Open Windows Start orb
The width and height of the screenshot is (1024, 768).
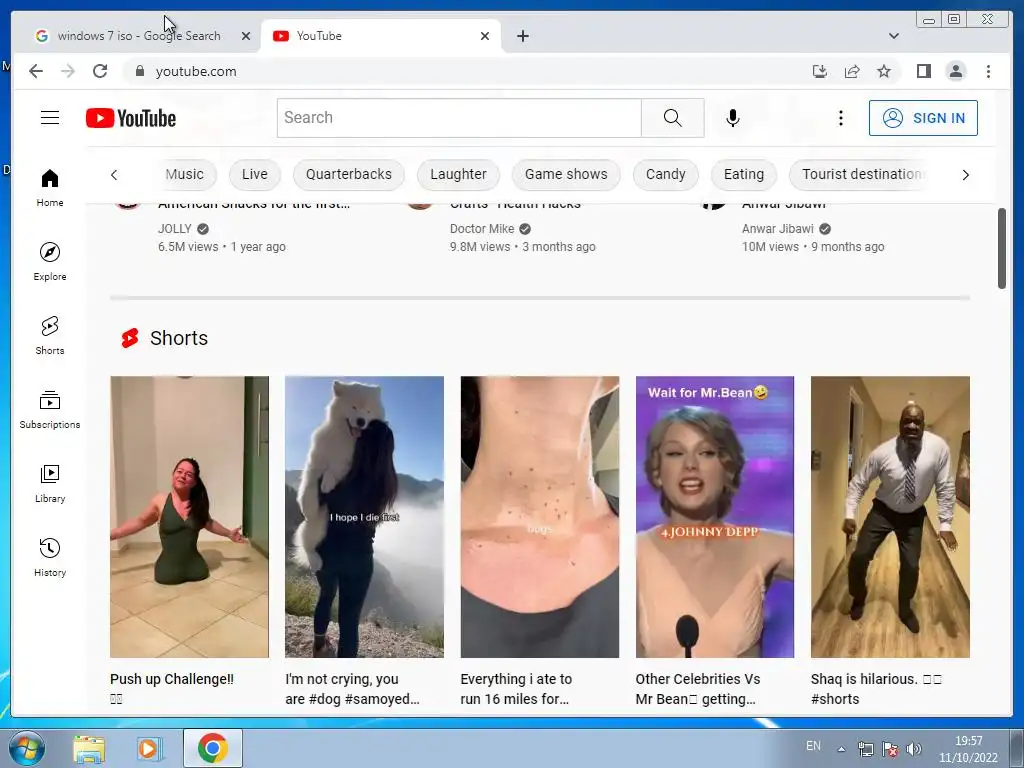tap(27, 748)
